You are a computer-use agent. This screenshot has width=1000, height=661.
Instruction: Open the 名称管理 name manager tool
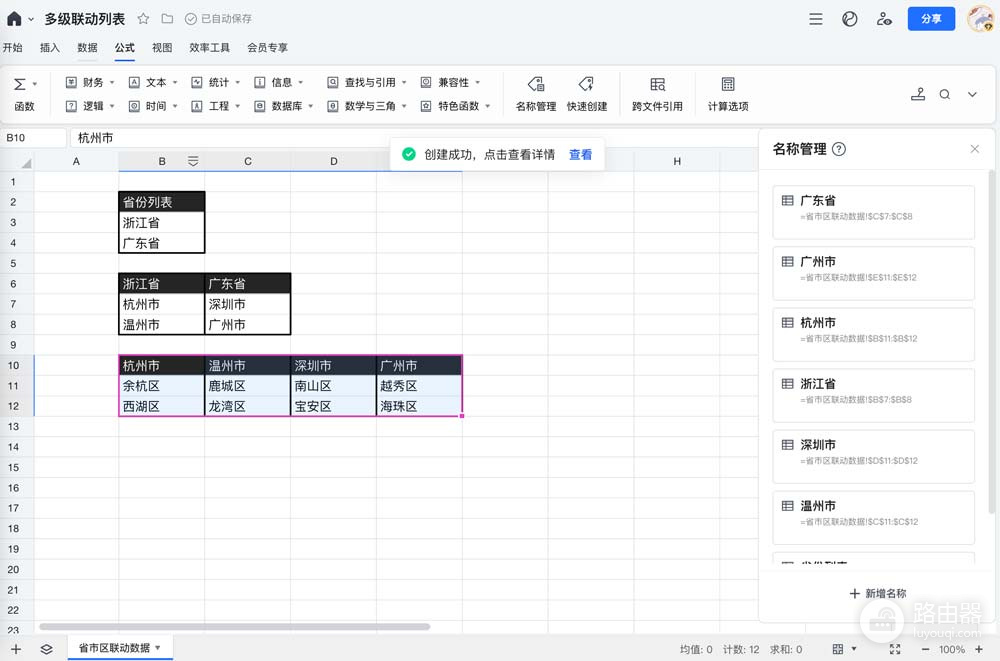tap(536, 94)
